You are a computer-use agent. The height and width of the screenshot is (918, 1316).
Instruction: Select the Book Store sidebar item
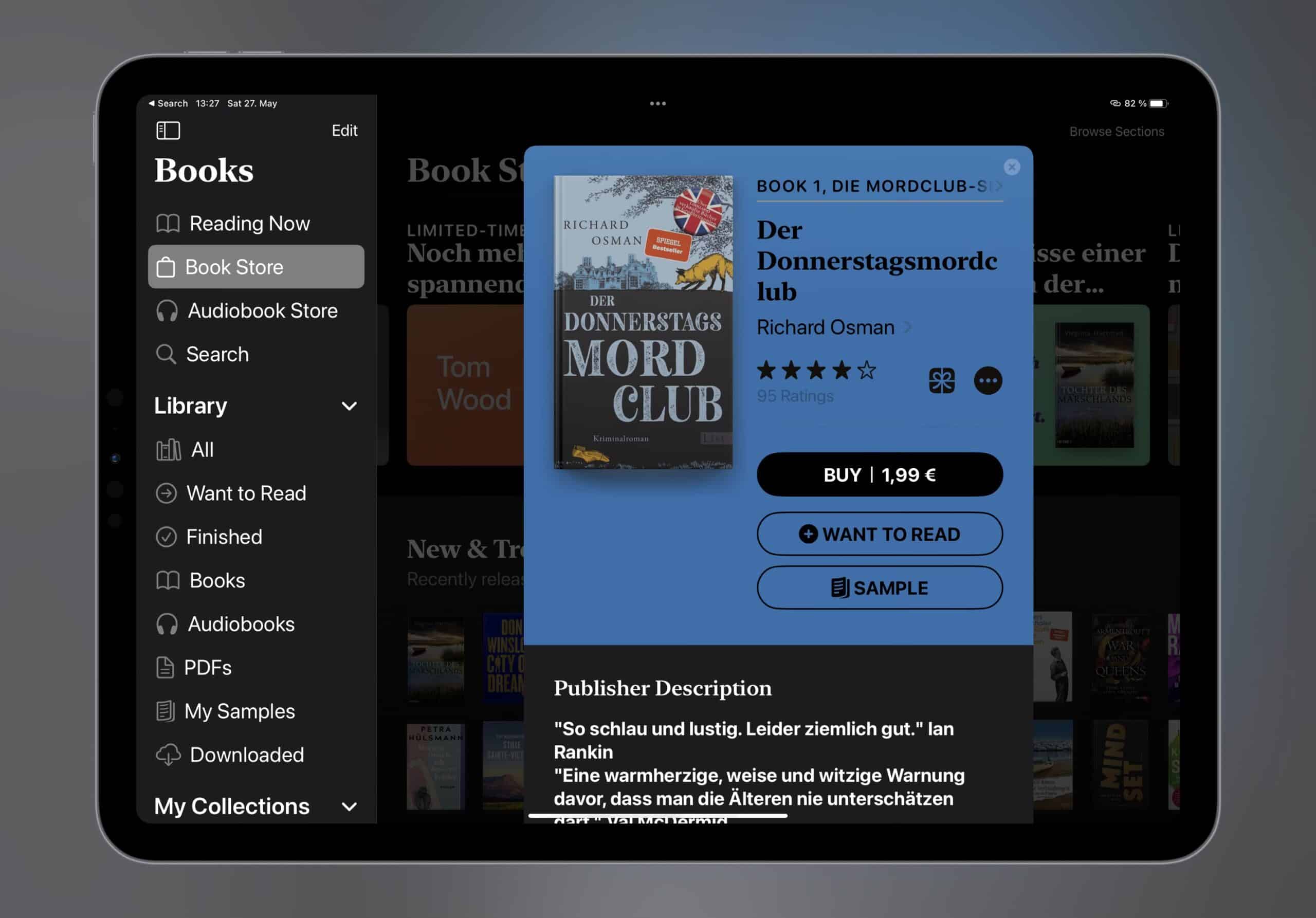pyautogui.click(x=255, y=267)
